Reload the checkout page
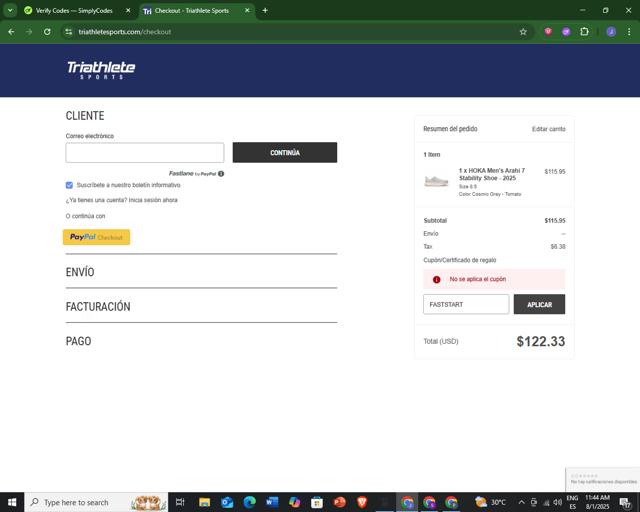640x512 pixels. point(47,32)
